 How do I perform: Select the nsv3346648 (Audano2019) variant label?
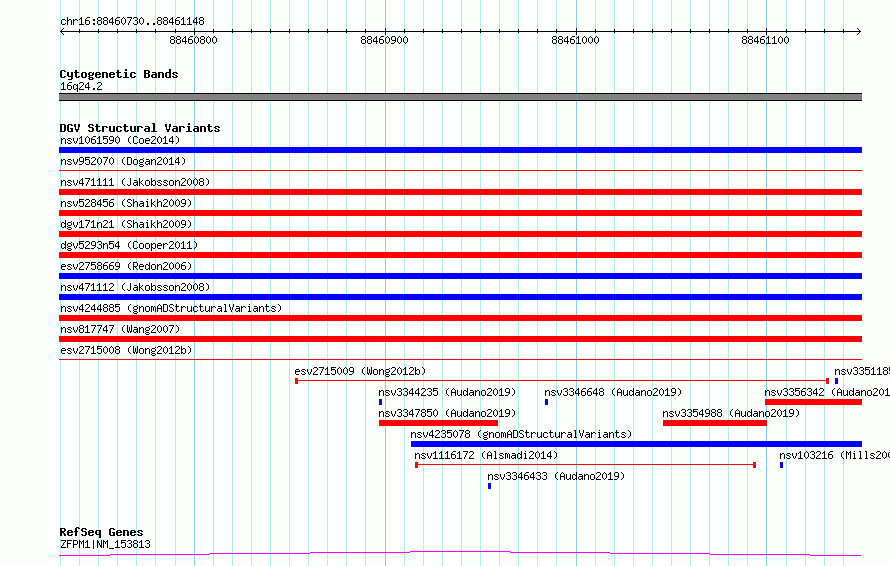click(613, 392)
